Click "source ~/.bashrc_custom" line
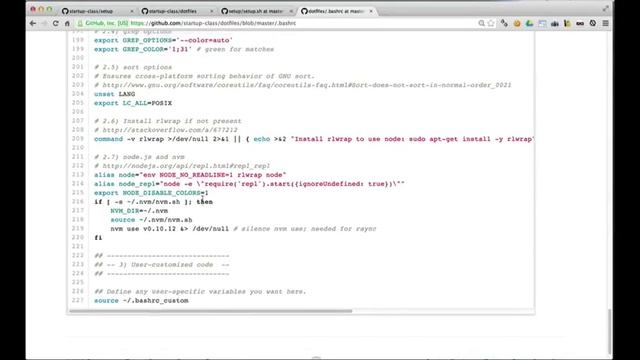 [x=141, y=301]
